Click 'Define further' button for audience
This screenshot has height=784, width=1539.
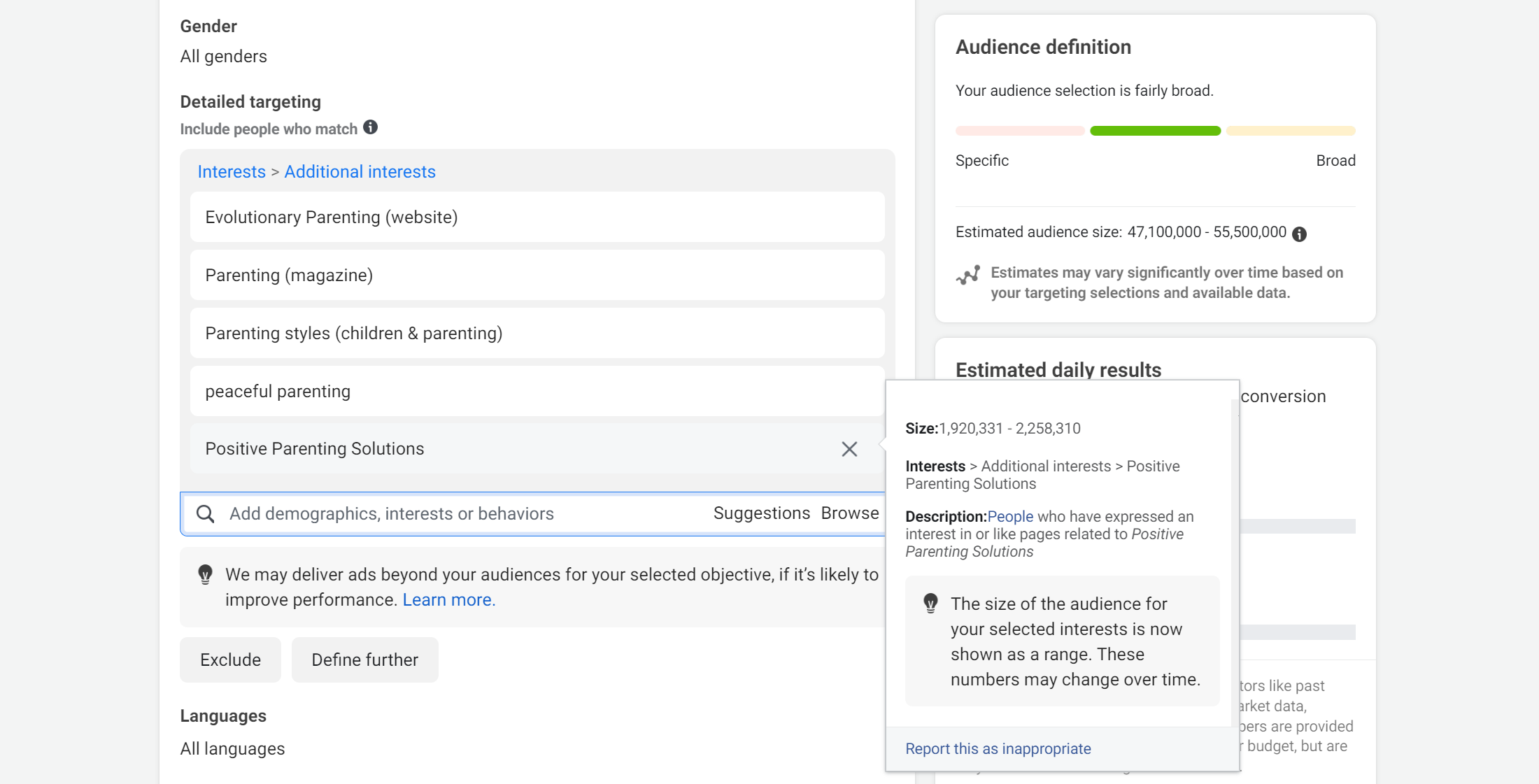click(x=364, y=659)
